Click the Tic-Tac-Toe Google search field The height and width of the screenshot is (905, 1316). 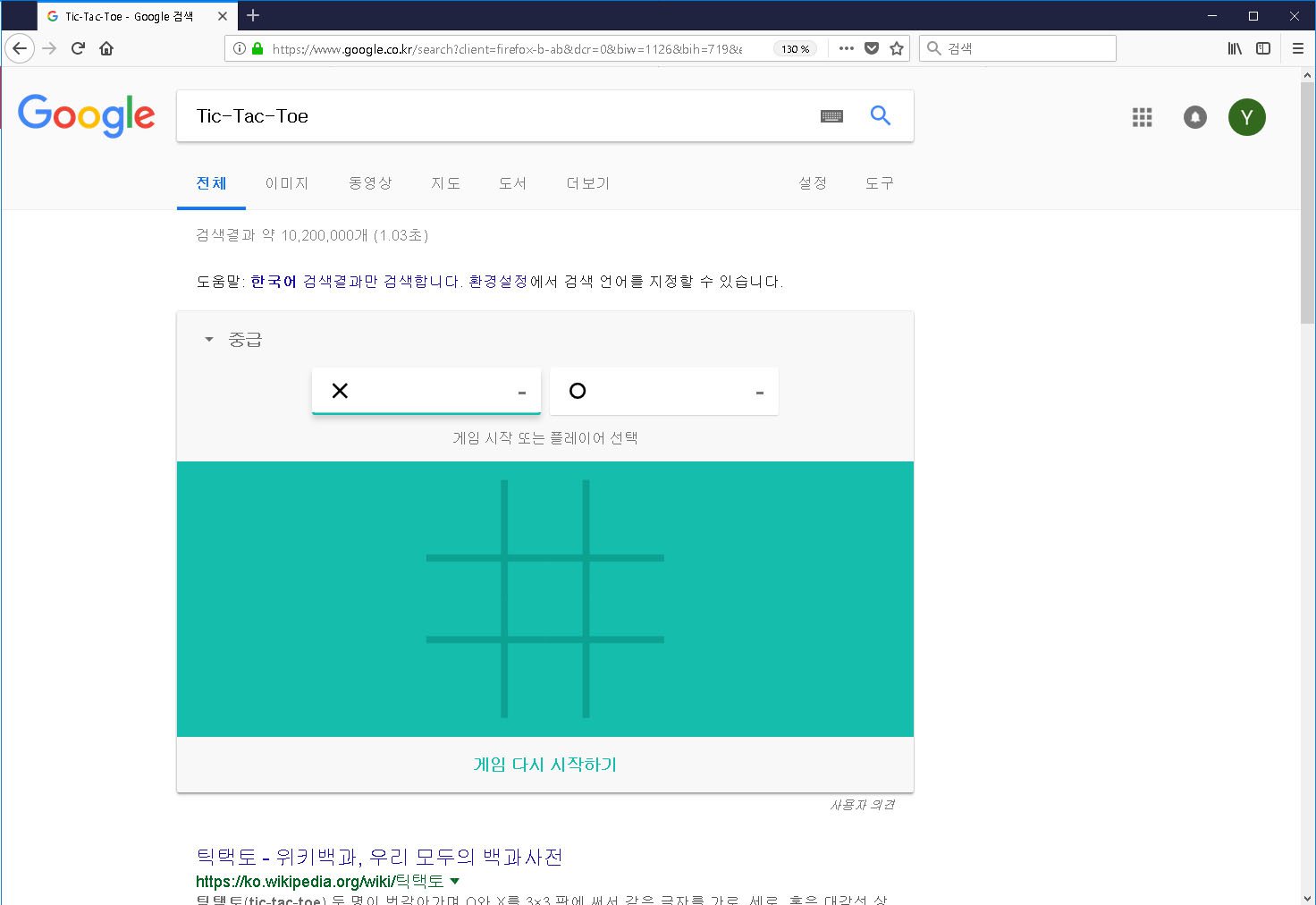click(x=501, y=116)
